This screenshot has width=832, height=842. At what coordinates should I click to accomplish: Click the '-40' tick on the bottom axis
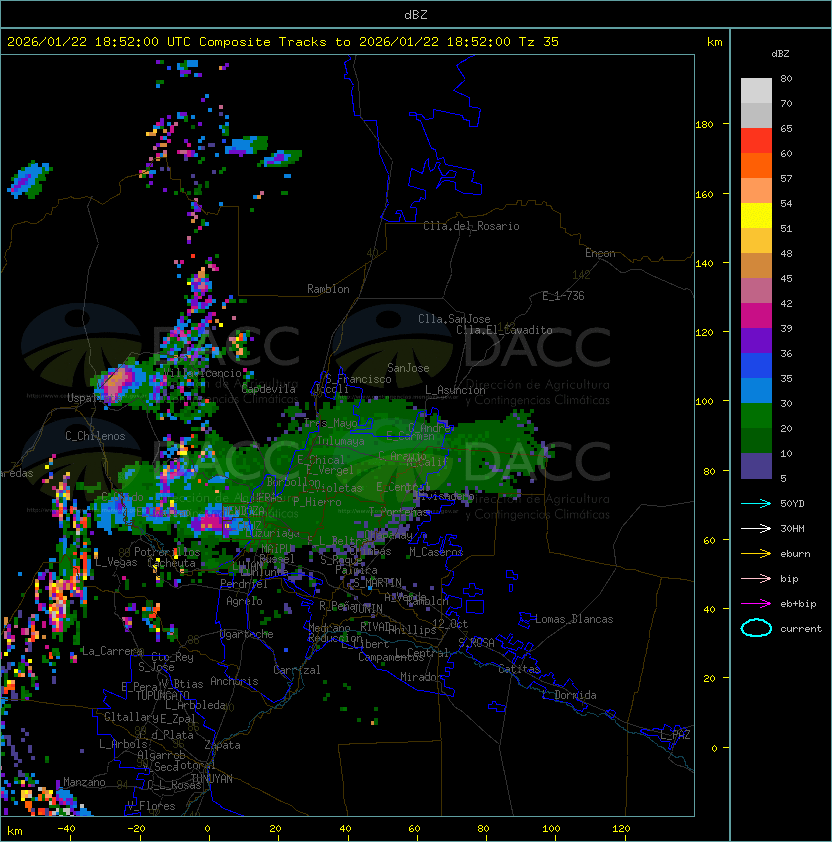(x=66, y=829)
